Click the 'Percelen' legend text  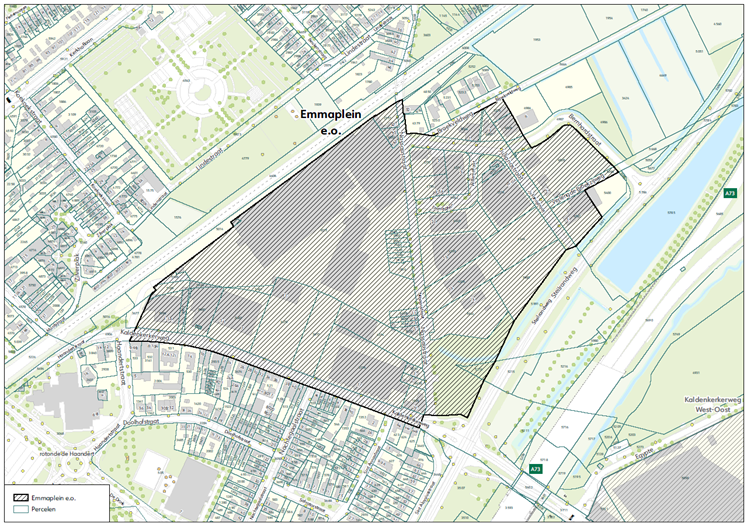[x=43, y=509]
